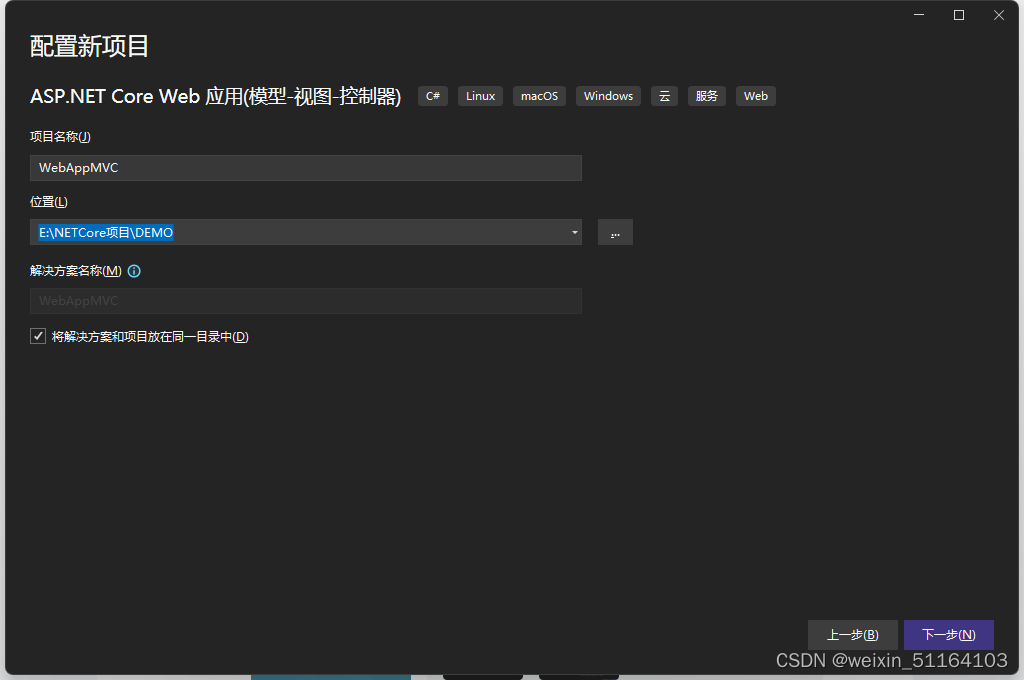Click the E:\NETCore项目\DEMO path text

coord(103,232)
